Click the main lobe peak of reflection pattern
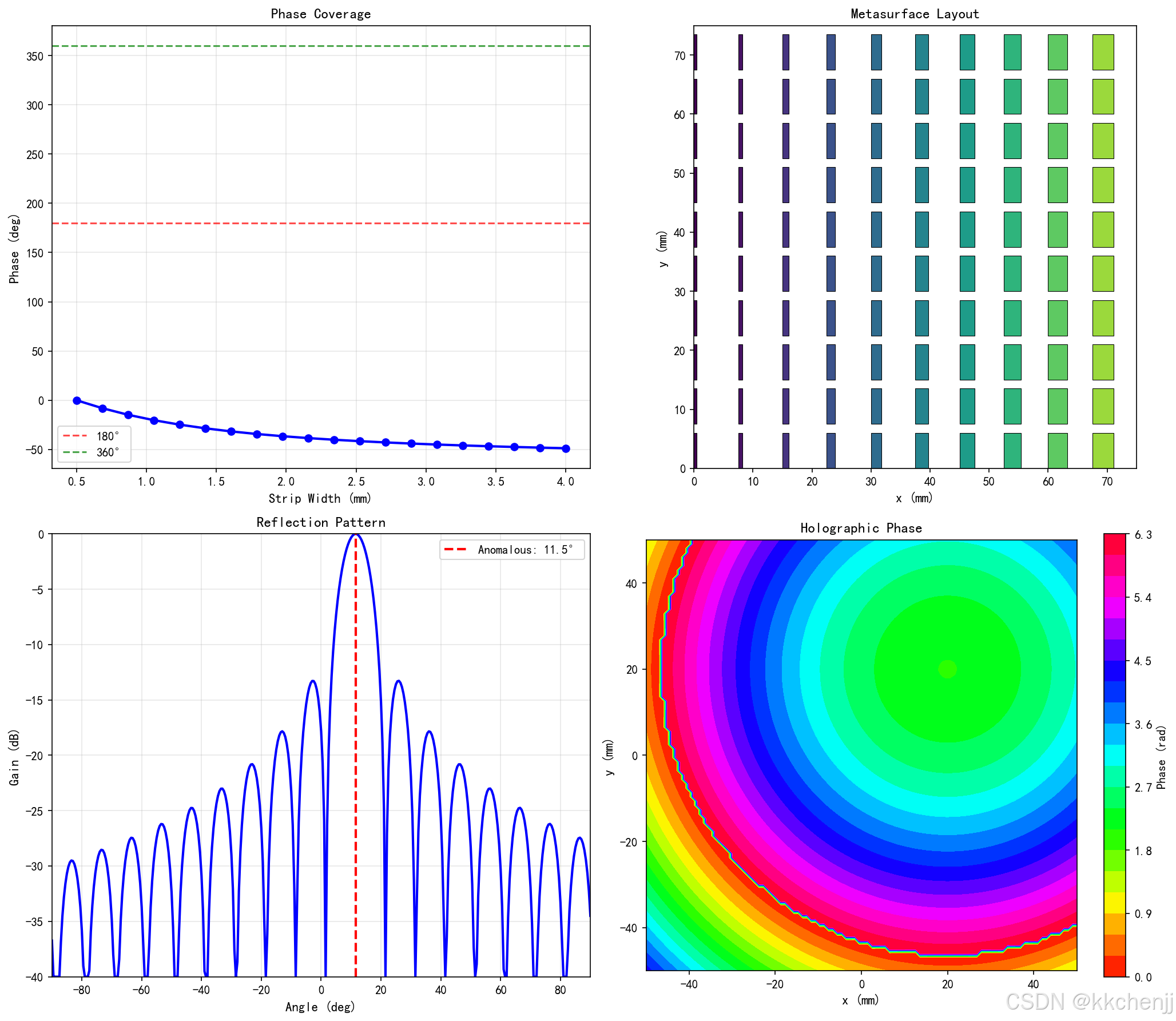 coord(356,535)
